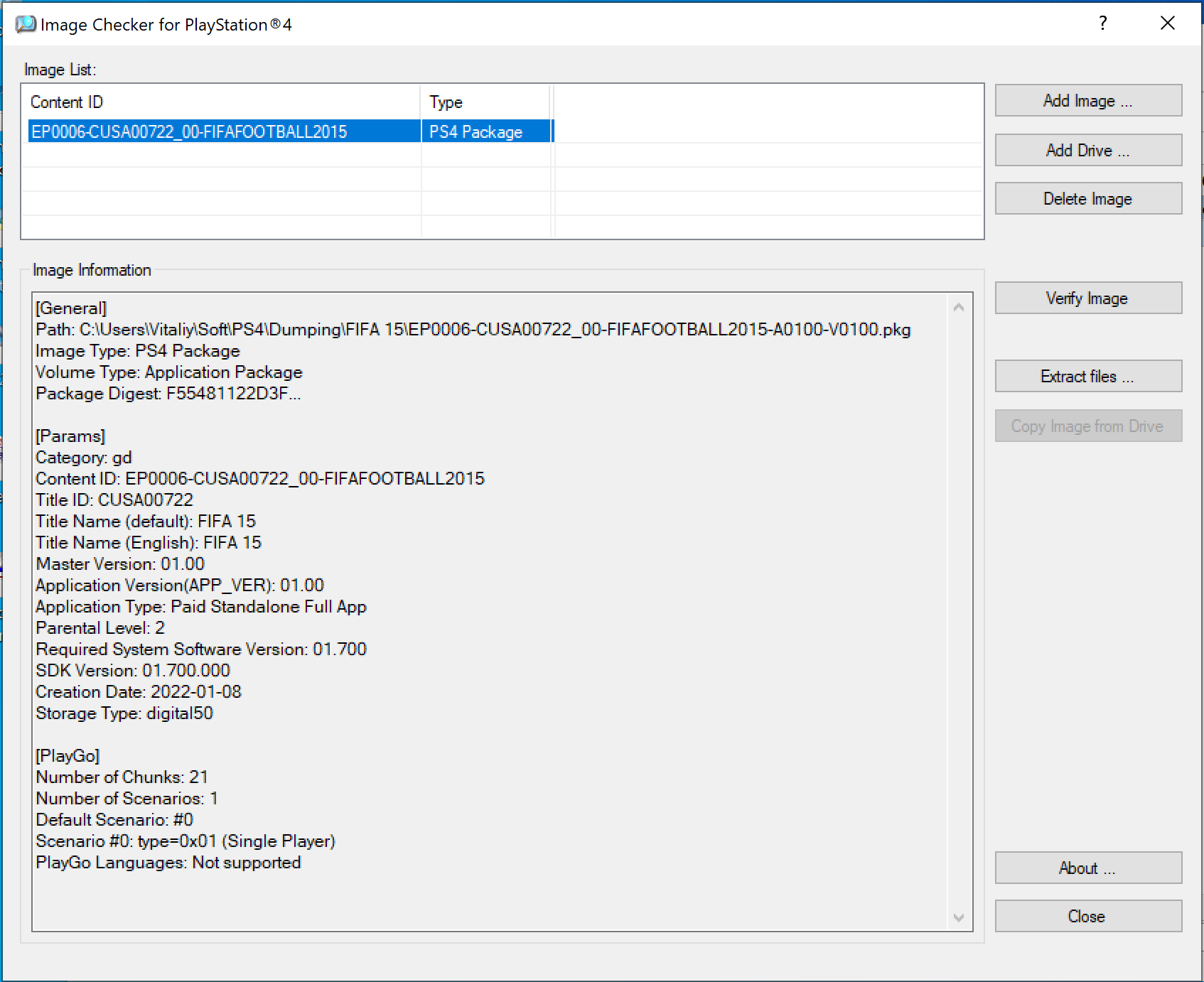Open the Add Drive dialog
This screenshot has width=1204, height=982.
(1088, 150)
